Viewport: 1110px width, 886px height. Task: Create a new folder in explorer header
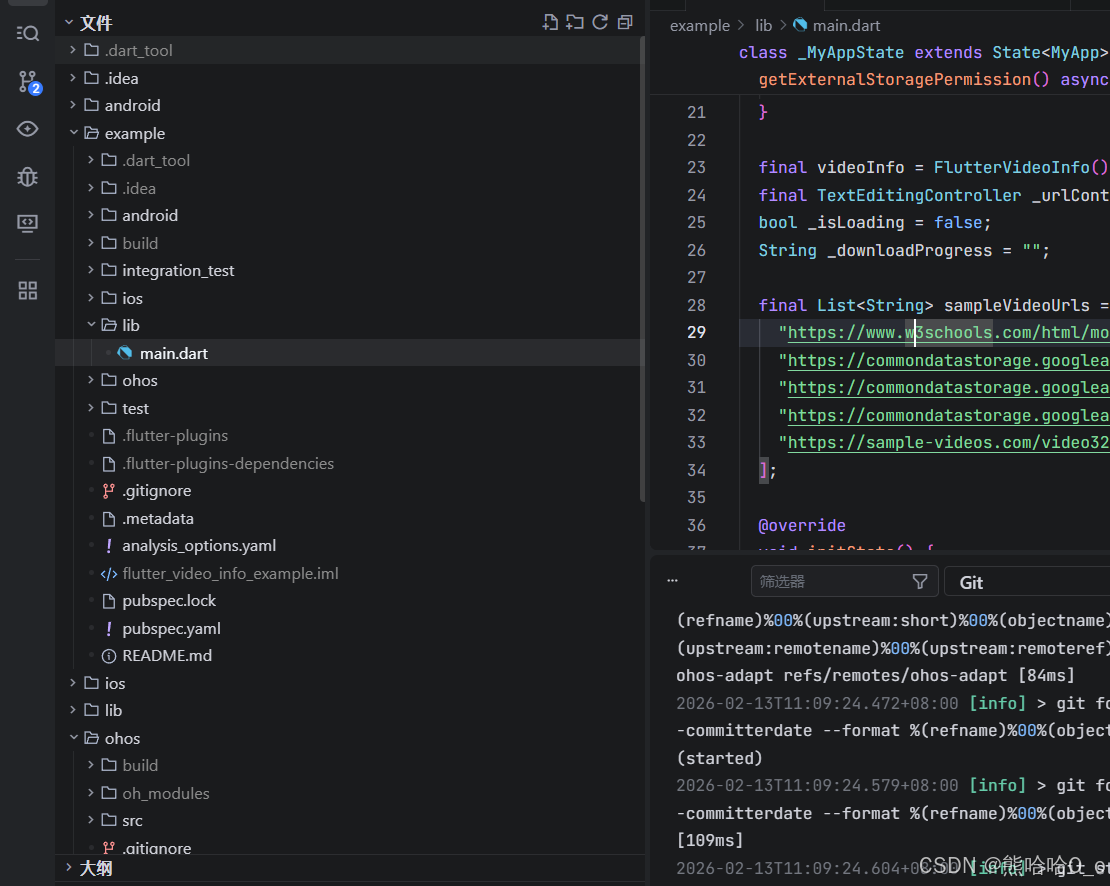575,23
